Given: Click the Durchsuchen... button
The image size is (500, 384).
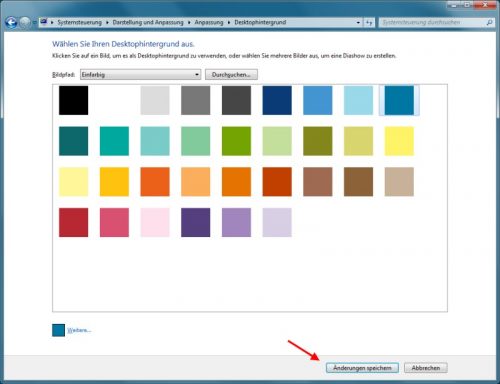Looking at the screenshot, I should pyautogui.click(x=231, y=74).
